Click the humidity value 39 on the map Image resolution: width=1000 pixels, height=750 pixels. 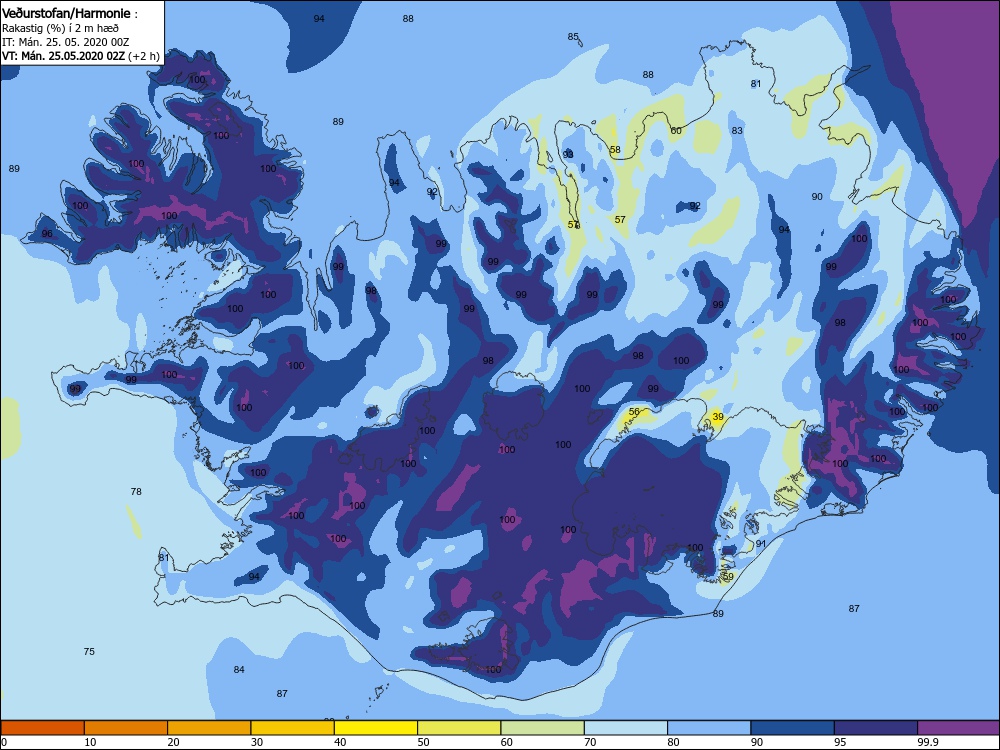click(x=718, y=416)
